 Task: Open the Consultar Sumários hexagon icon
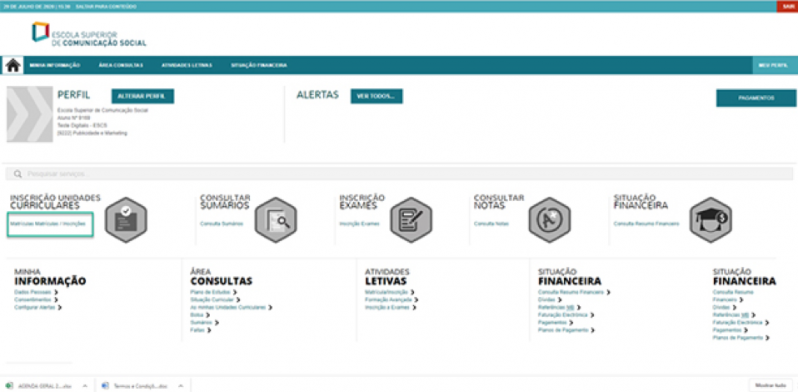(x=276, y=220)
